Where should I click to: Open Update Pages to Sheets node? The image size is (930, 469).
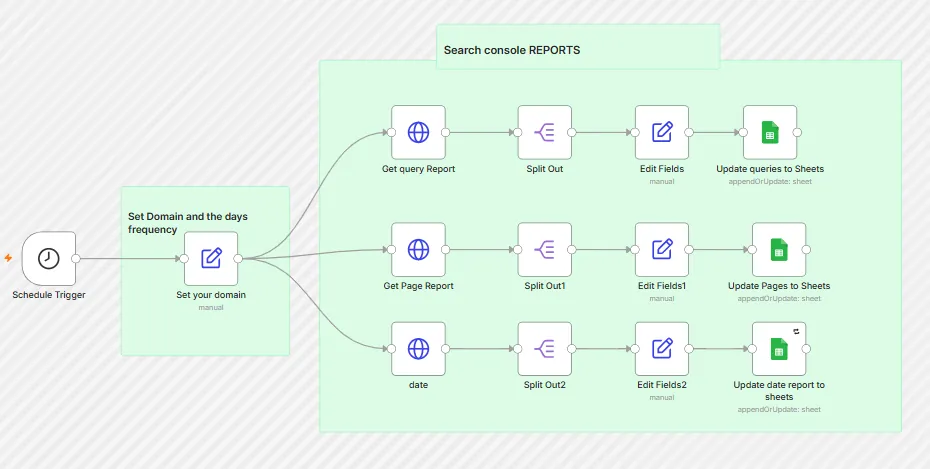click(x=779, y=250)
